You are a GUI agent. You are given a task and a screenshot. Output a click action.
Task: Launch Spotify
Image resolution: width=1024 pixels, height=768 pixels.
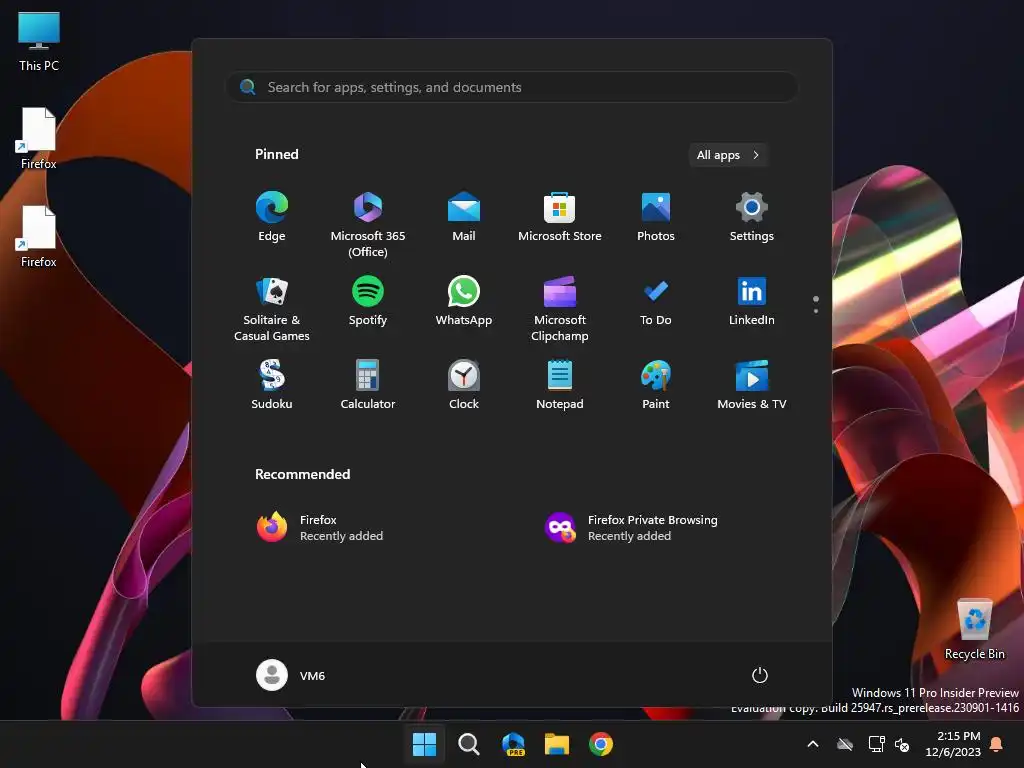[x=368, y=302]
